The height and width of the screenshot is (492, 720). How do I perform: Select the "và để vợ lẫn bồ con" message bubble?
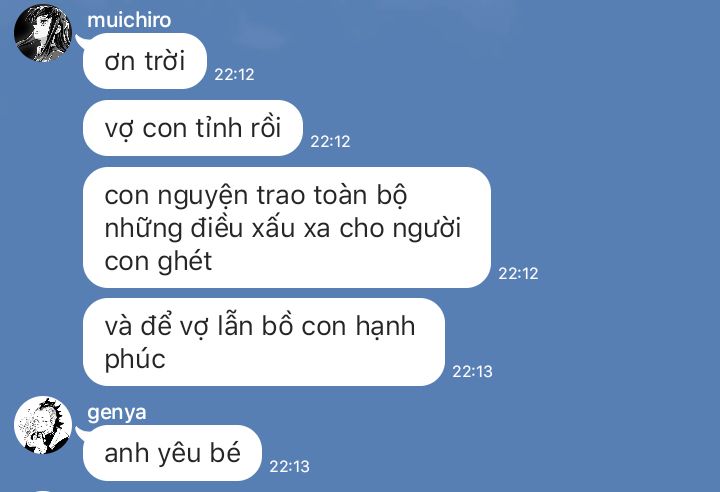pos(264,342)
